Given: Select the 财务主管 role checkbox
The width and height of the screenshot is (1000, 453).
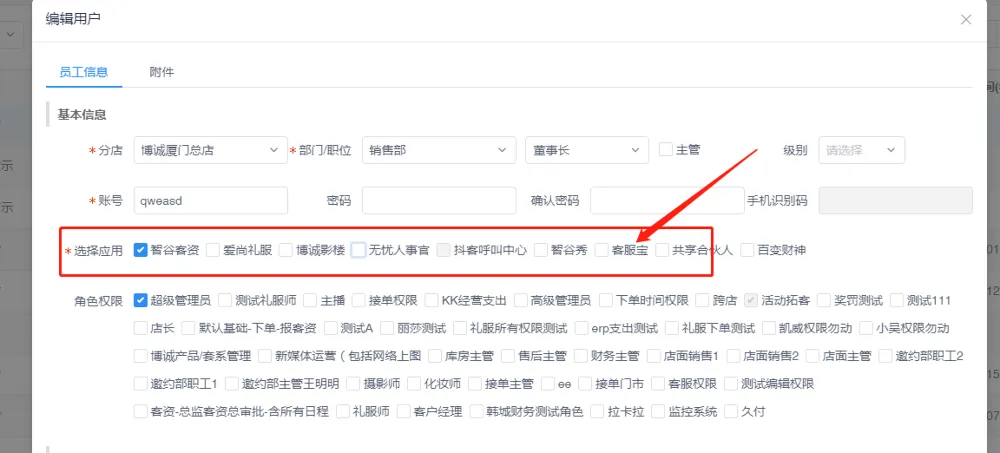Looking at the screenshot, I should coord(581,355).
